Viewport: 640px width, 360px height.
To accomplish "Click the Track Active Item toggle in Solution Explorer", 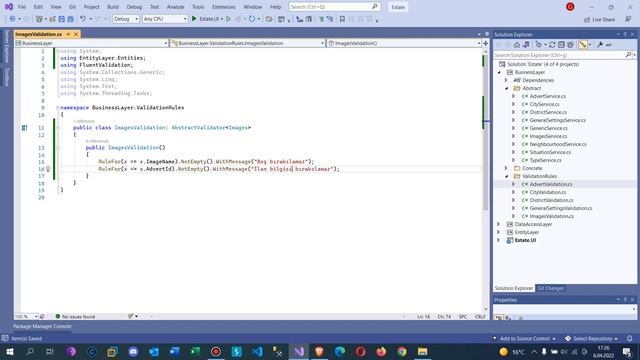I will coord(583,45).
